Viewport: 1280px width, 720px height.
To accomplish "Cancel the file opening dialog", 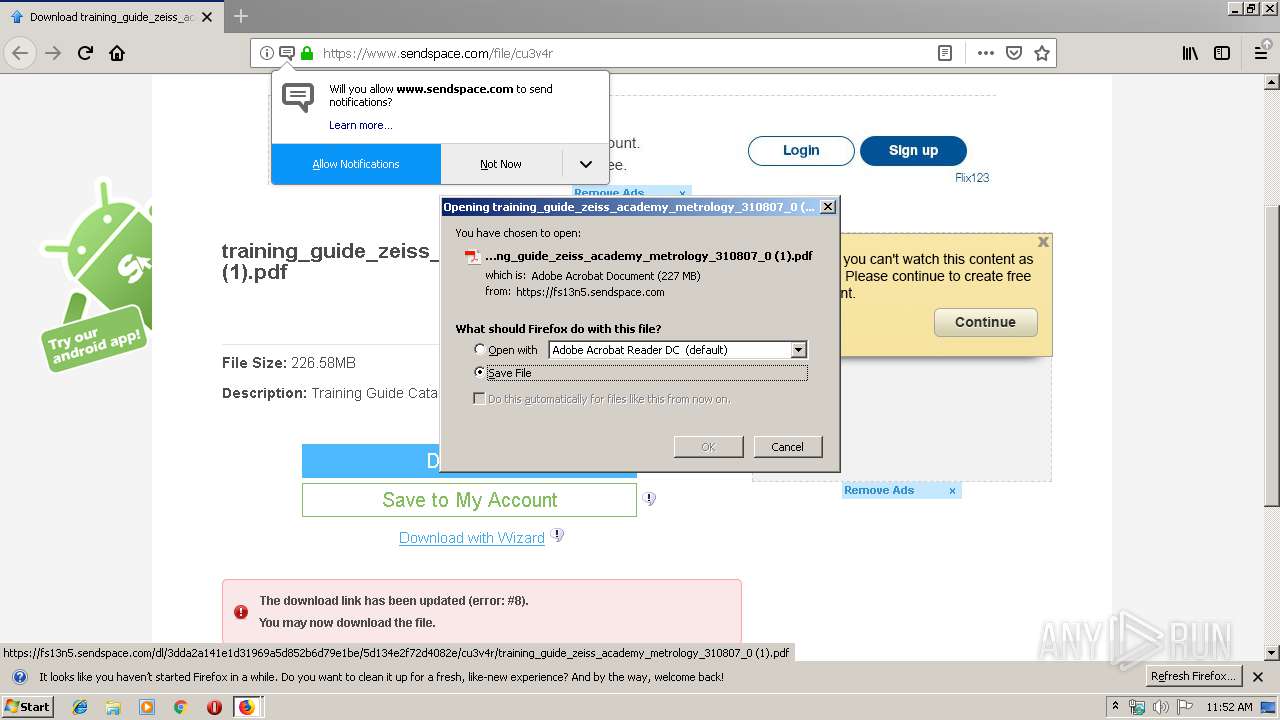I will (787, 447).
